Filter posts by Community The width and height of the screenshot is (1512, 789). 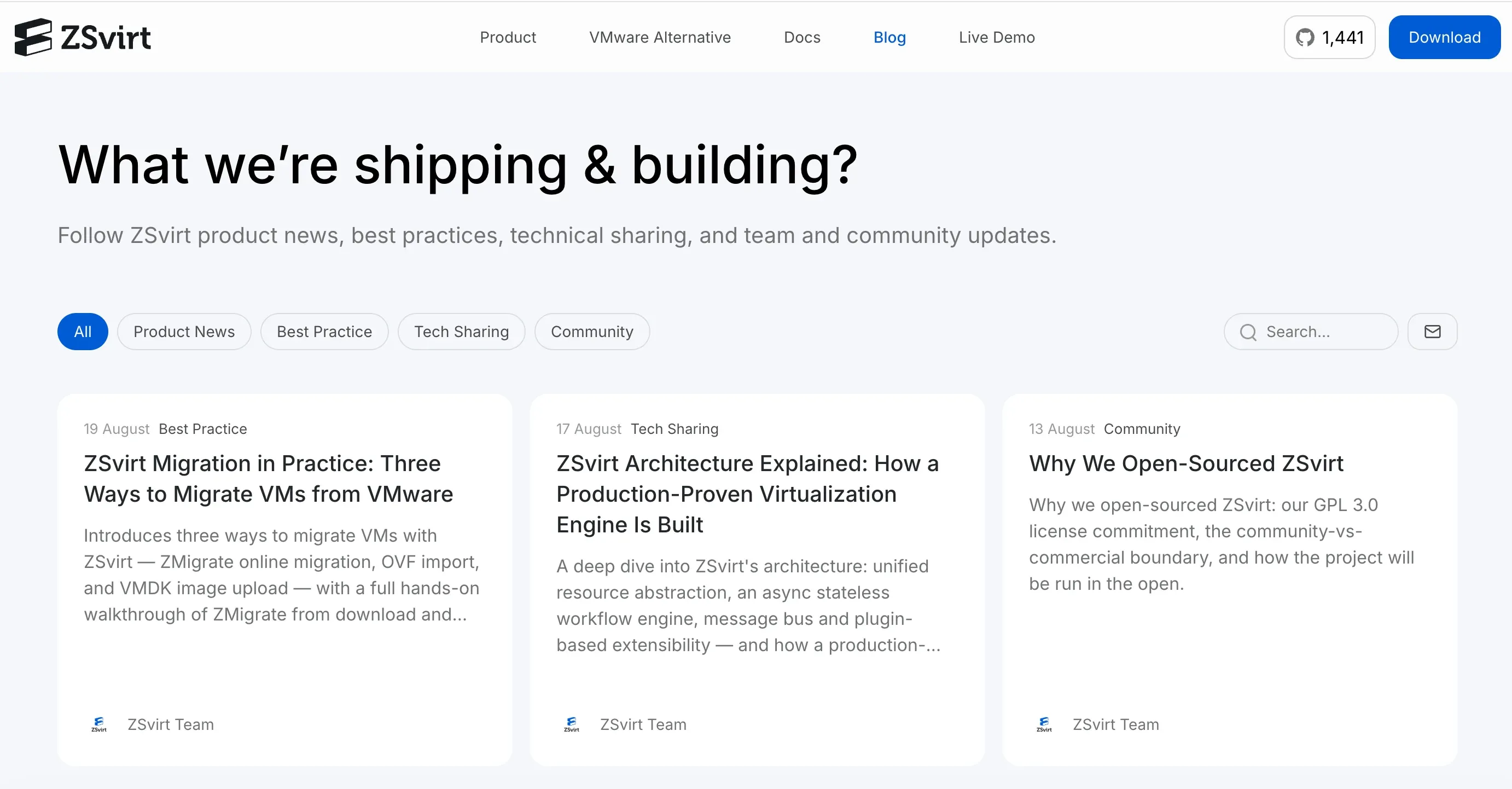tap(592, 332)
